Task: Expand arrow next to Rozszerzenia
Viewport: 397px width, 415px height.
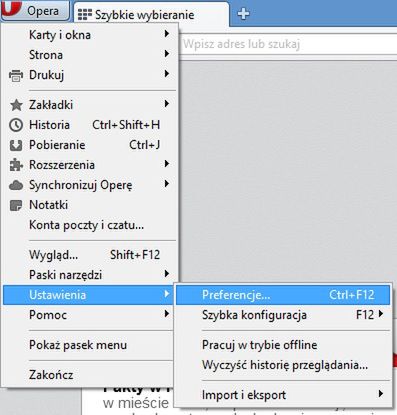Action: pyautogui.click(x=167, y=164)
